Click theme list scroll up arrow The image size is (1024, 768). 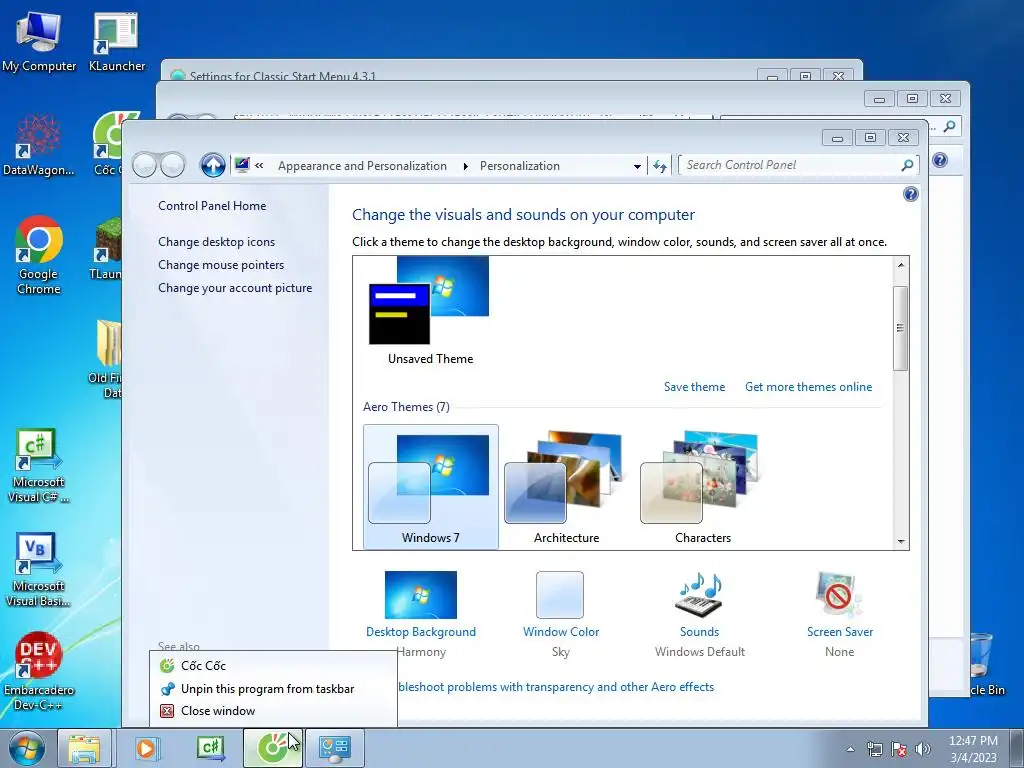(901, 265)
